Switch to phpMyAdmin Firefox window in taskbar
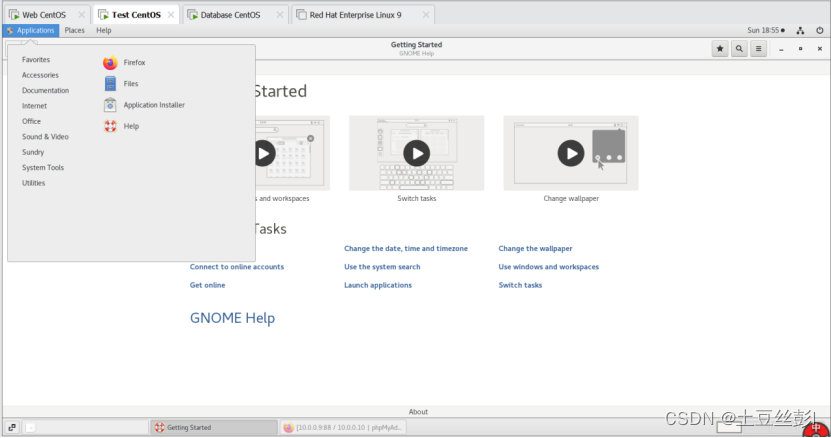Screen dimensions: 831x438 (343, 427)
